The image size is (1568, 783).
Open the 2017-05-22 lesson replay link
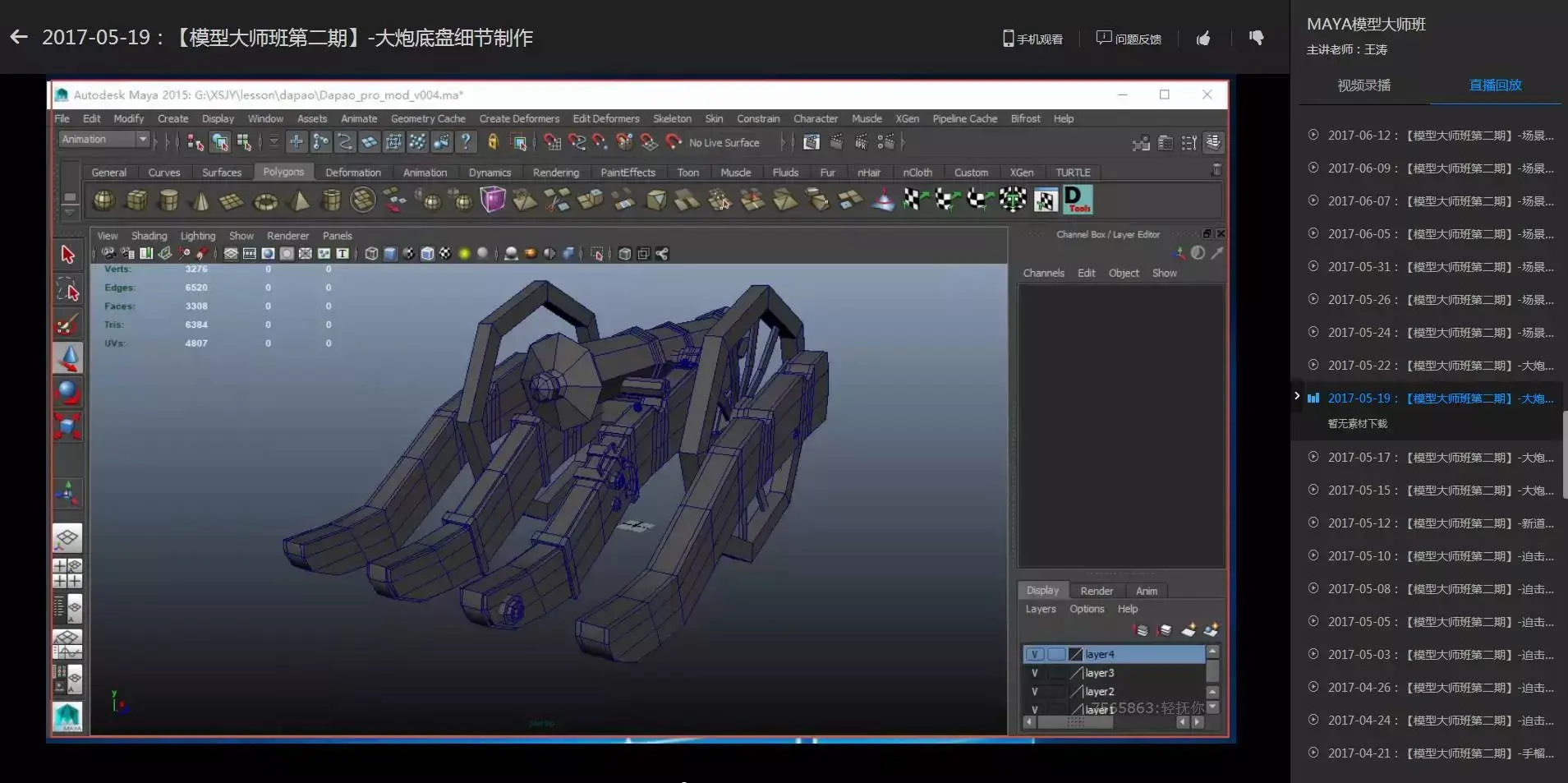coord(1440,366)
